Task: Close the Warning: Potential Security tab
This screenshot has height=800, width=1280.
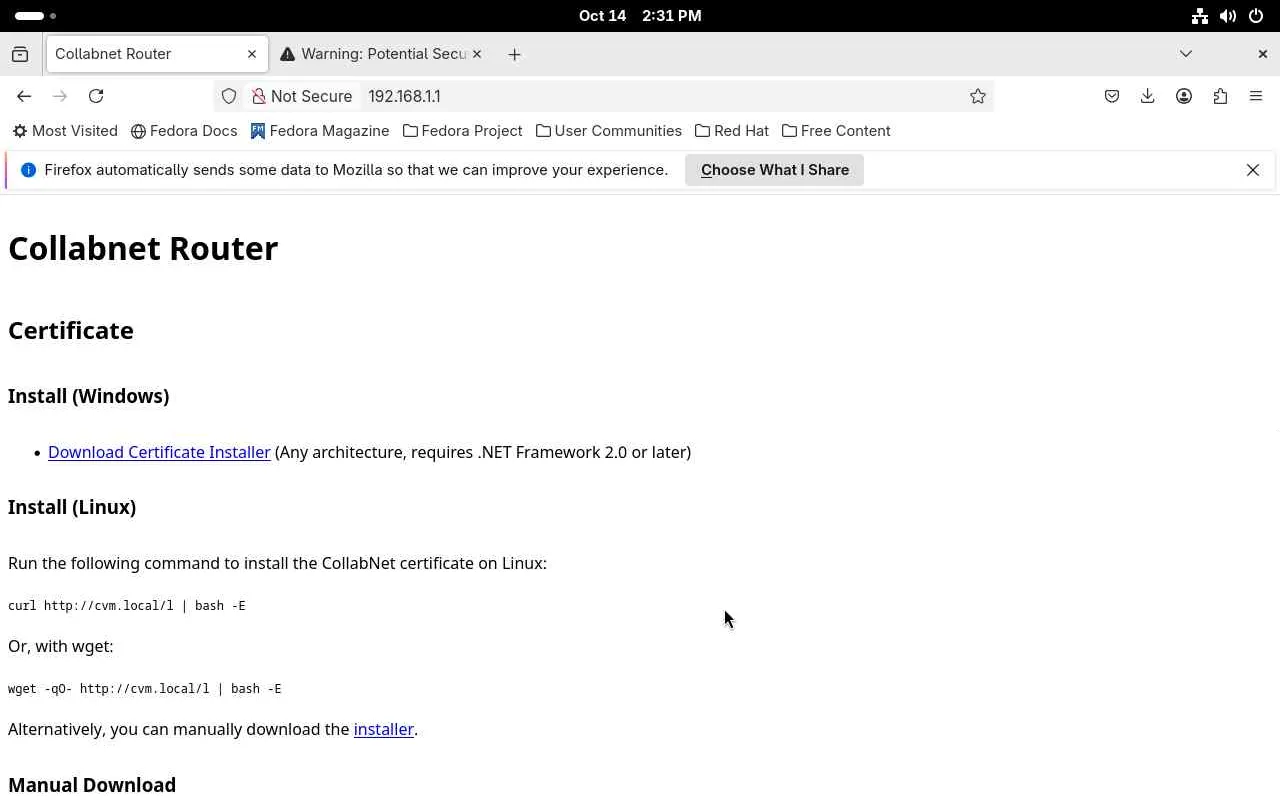Action: pos(477,54)
